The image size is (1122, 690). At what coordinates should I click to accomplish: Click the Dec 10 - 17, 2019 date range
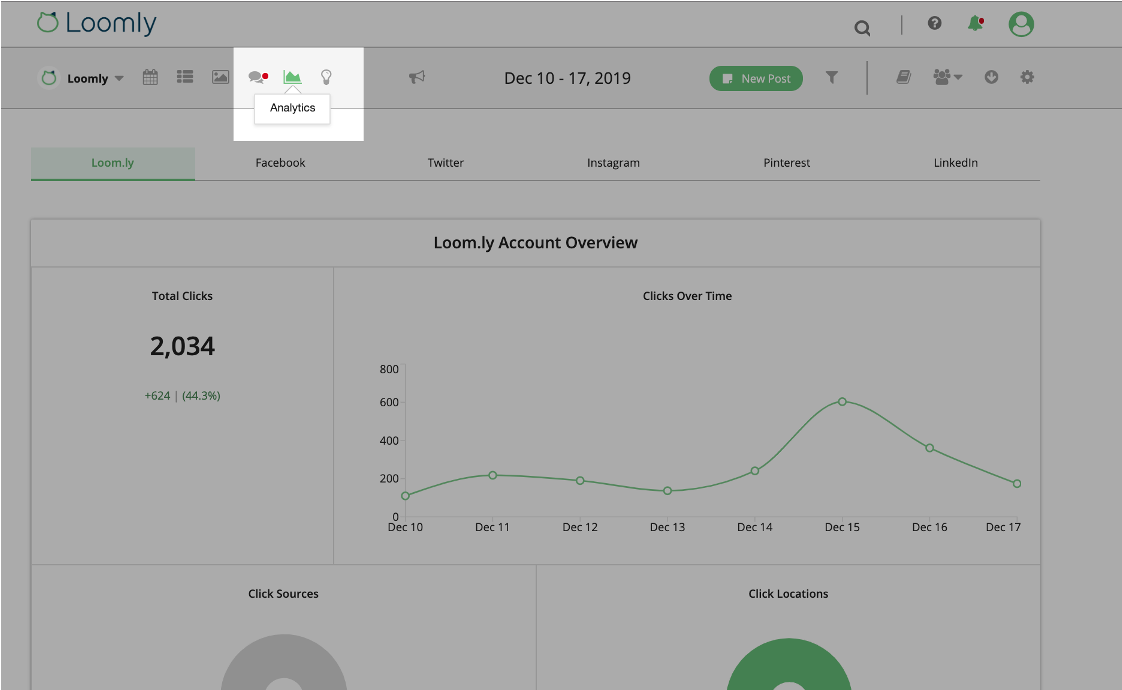pyautogui.click(x=567, y=78)
